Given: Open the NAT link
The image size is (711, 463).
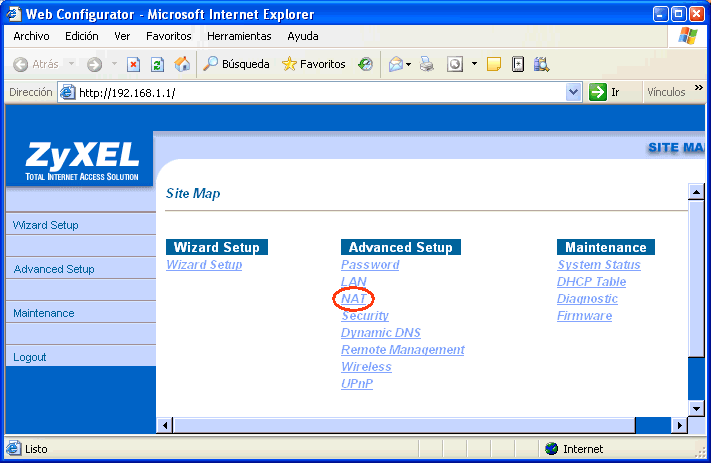Looking at the screenshot, I should pos(353,299).
